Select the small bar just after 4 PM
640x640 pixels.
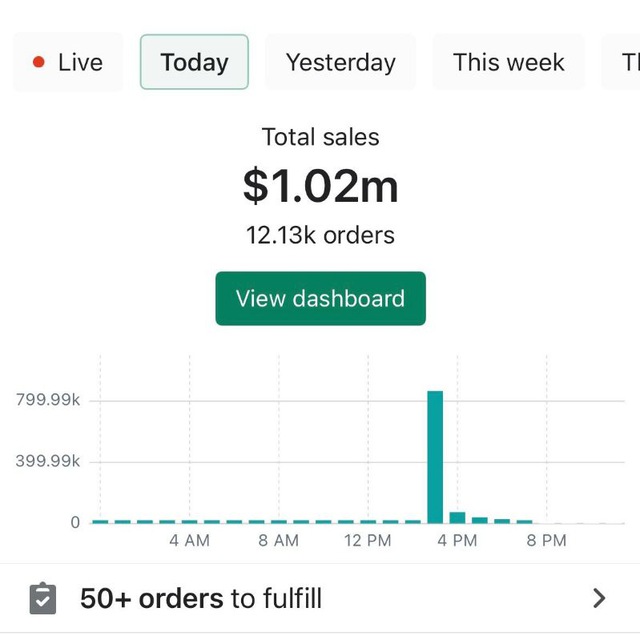click(458, 518)
